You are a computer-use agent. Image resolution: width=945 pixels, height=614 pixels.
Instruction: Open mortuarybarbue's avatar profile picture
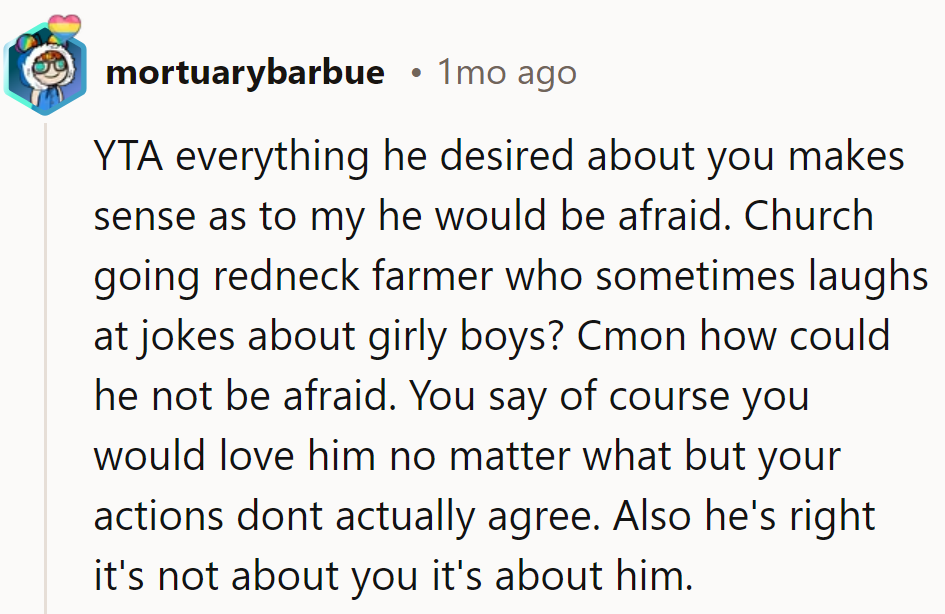click(43, 73)
